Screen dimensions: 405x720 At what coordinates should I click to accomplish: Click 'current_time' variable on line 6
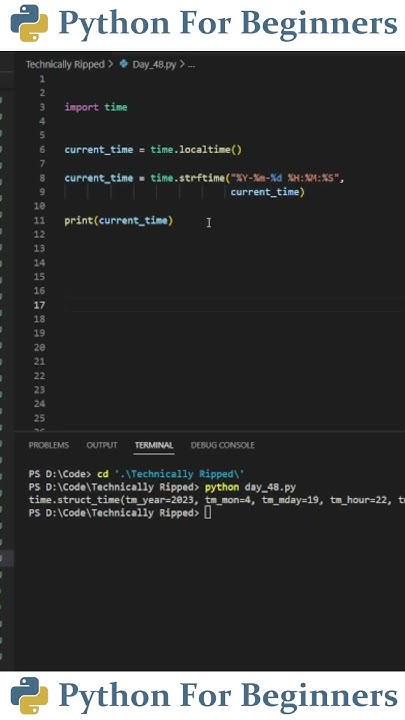(x=99, y=150)
